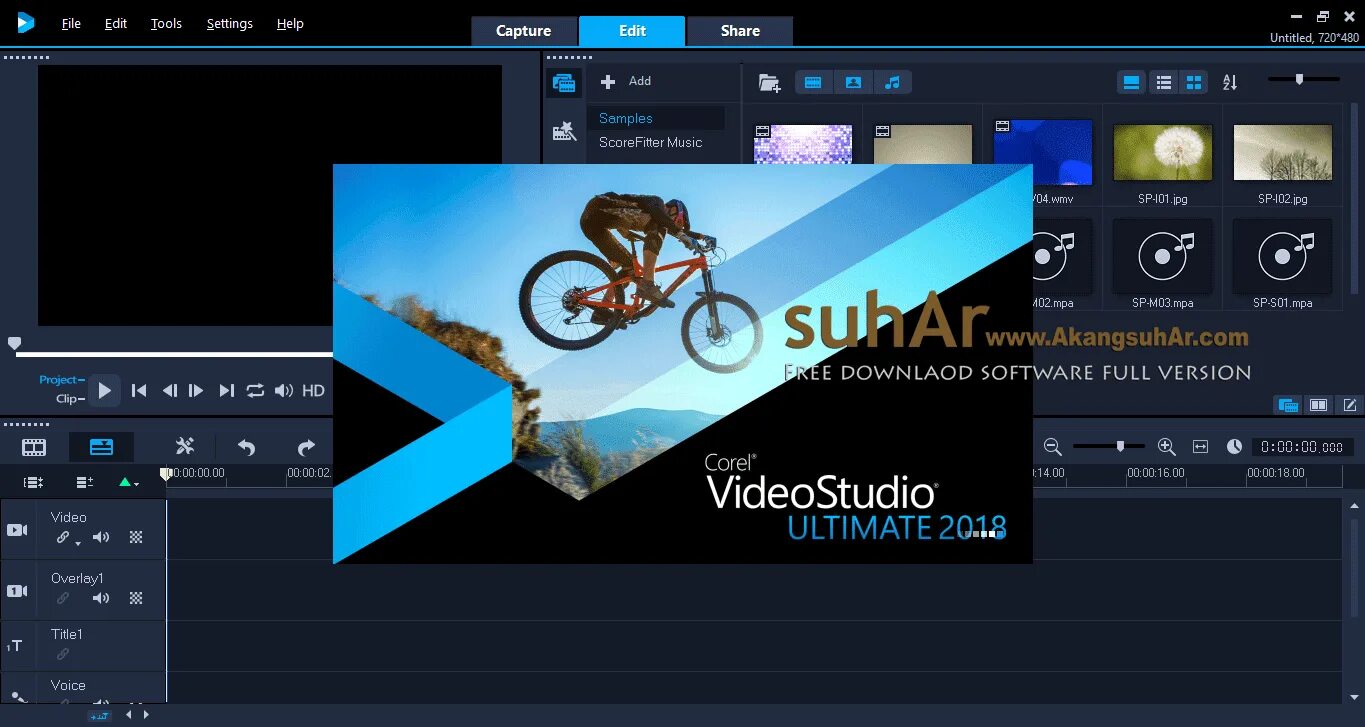Open the options panel edit icon
This screenshot has height=727, width=1365.
click(x=1350, y=405)
